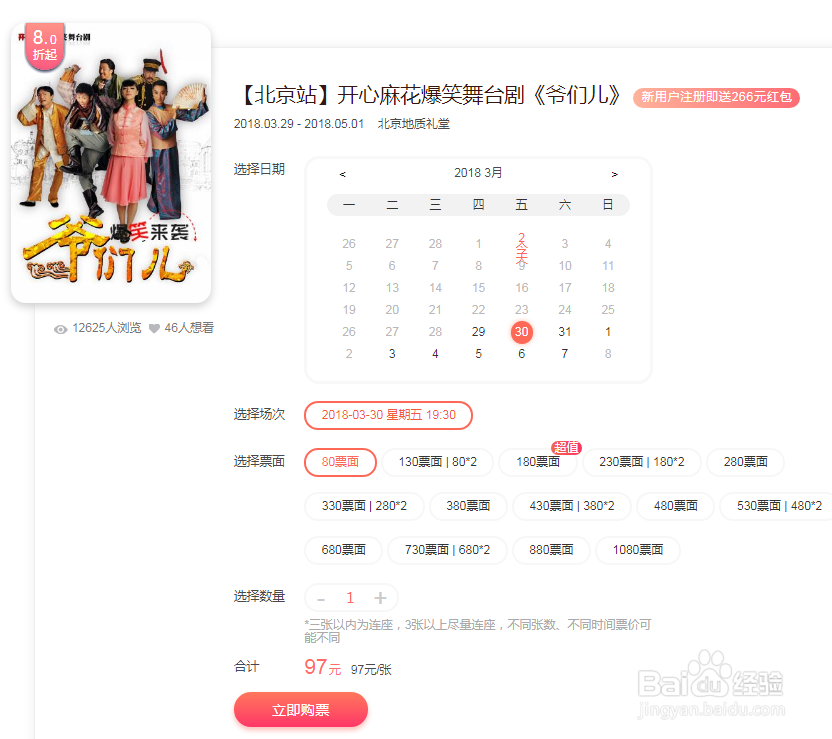The image size is (832, 739).
Task: Select 880票面 ticket option
Action: tap(551, 550)
